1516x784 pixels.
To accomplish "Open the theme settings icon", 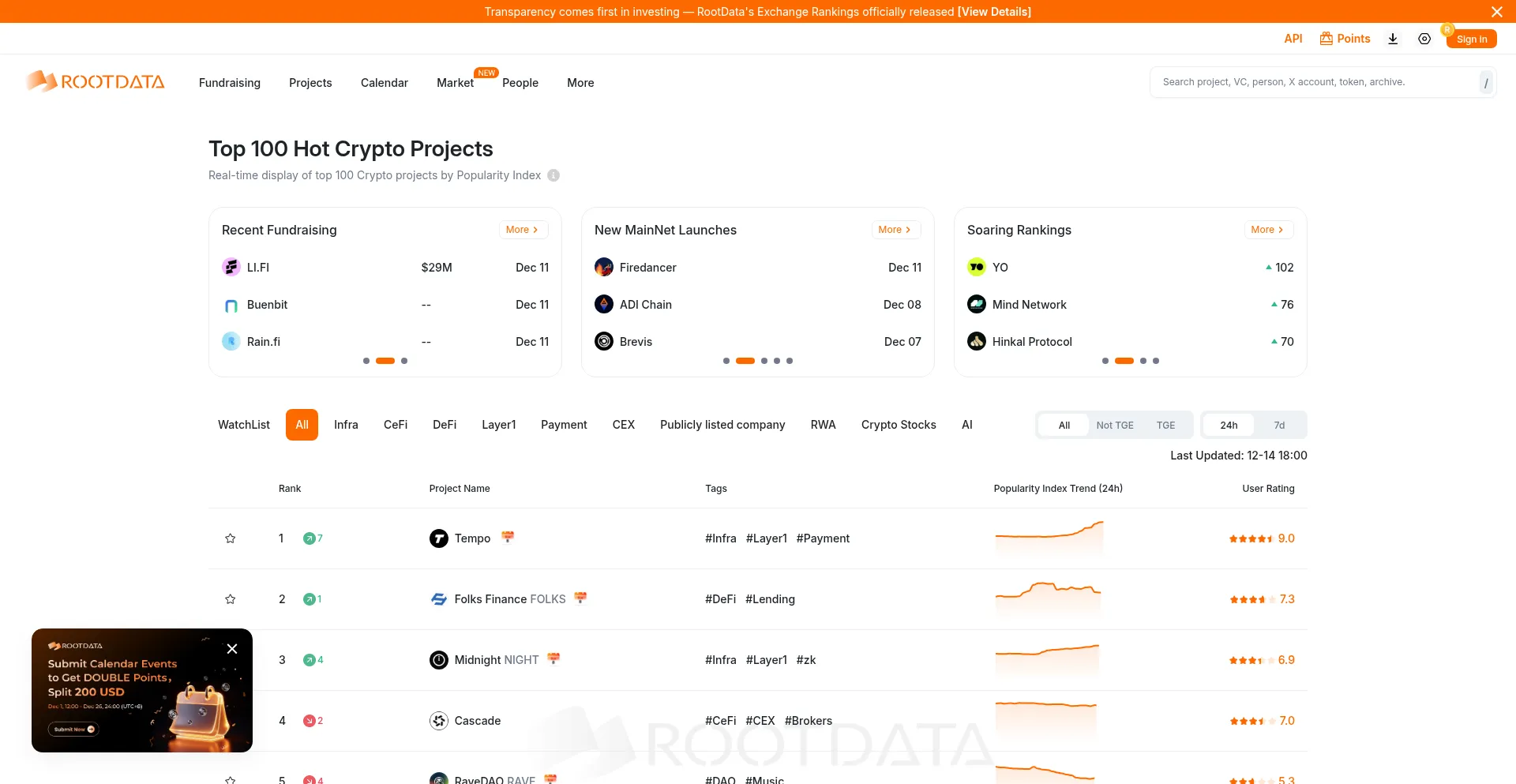I will [1424, 38].
